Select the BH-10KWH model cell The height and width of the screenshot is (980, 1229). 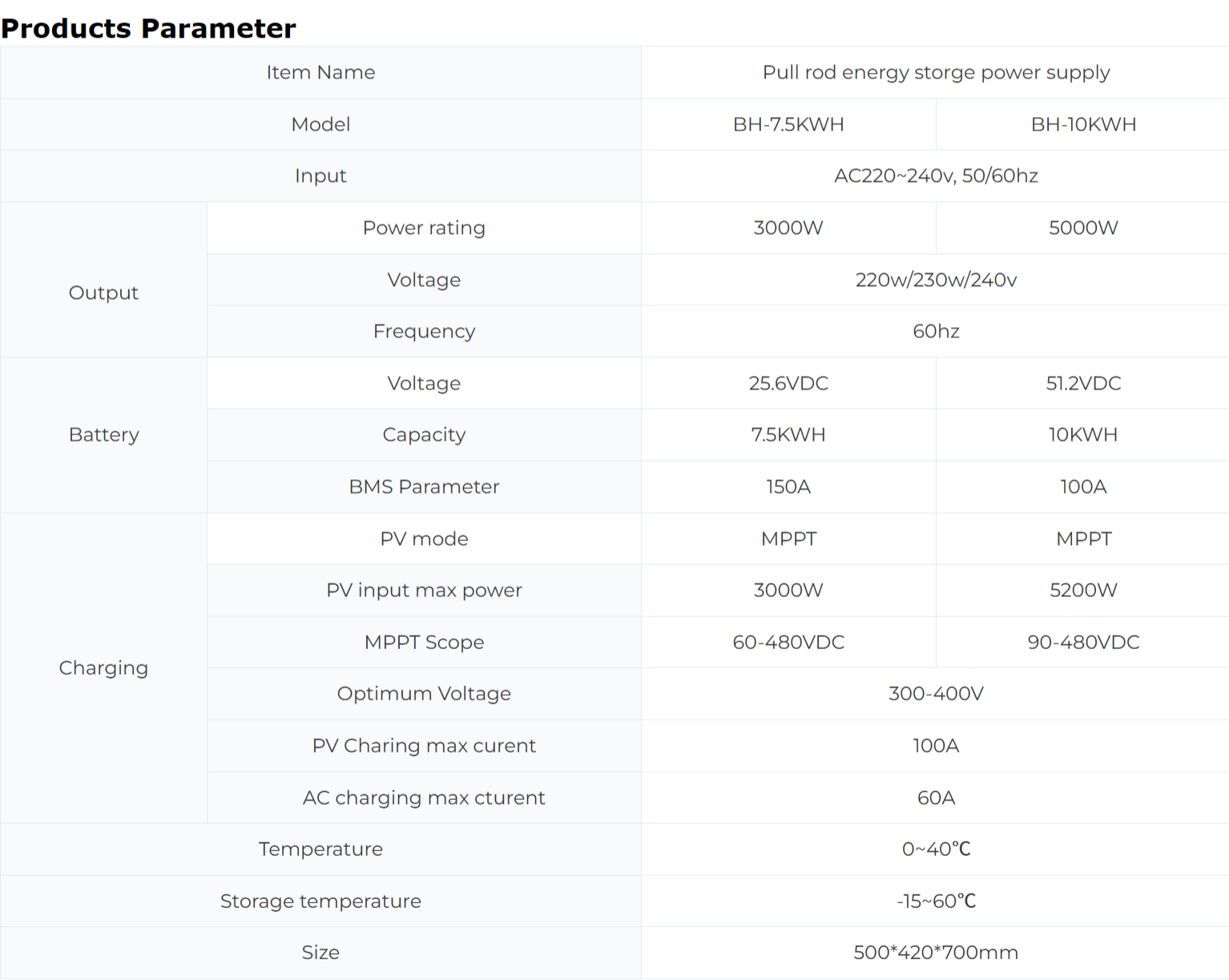(1083, 124)
